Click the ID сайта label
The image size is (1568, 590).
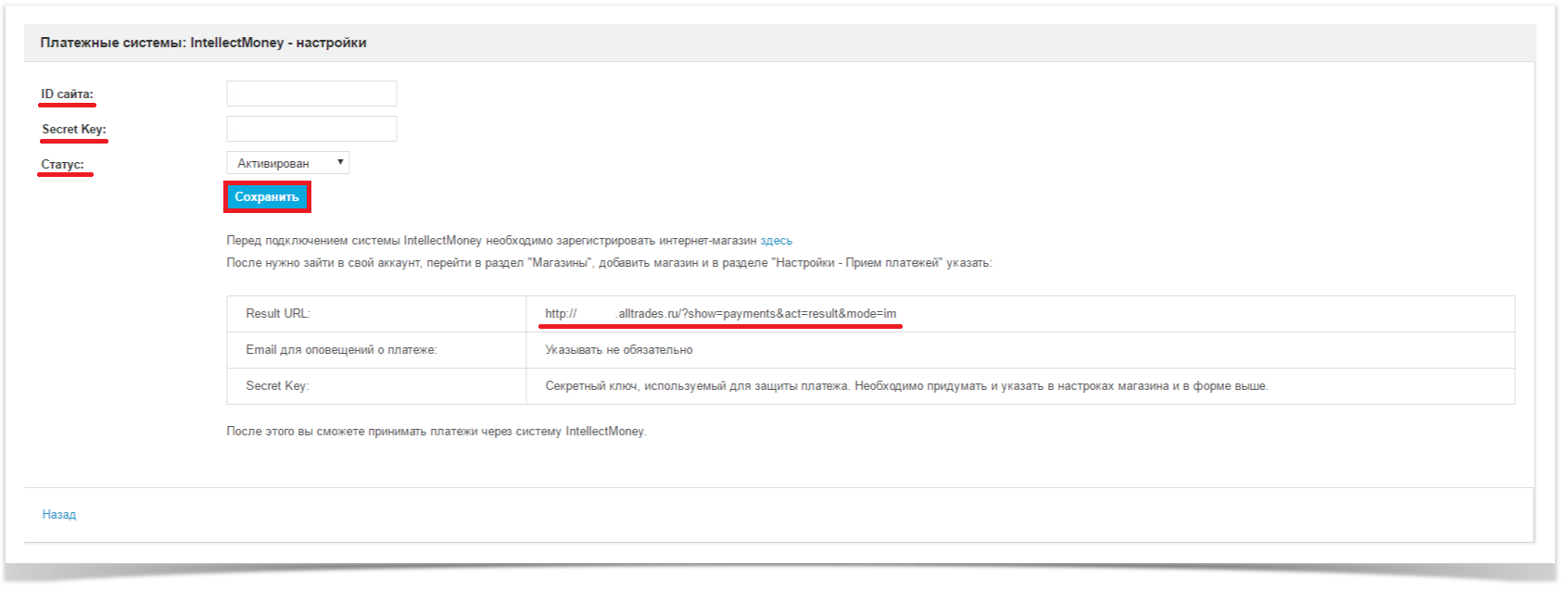point(67,94)
